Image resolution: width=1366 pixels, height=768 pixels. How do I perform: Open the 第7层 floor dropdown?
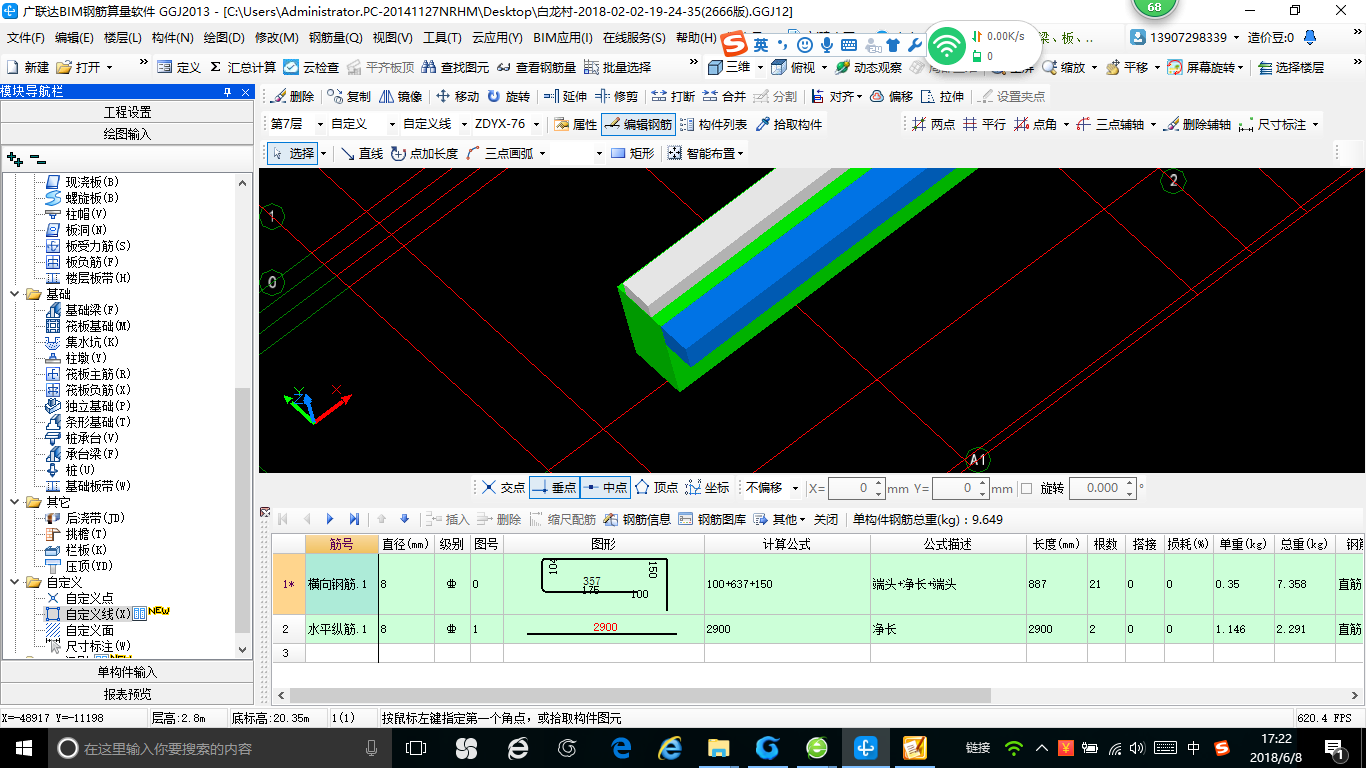pyautogui.click(x=320, y=125)
